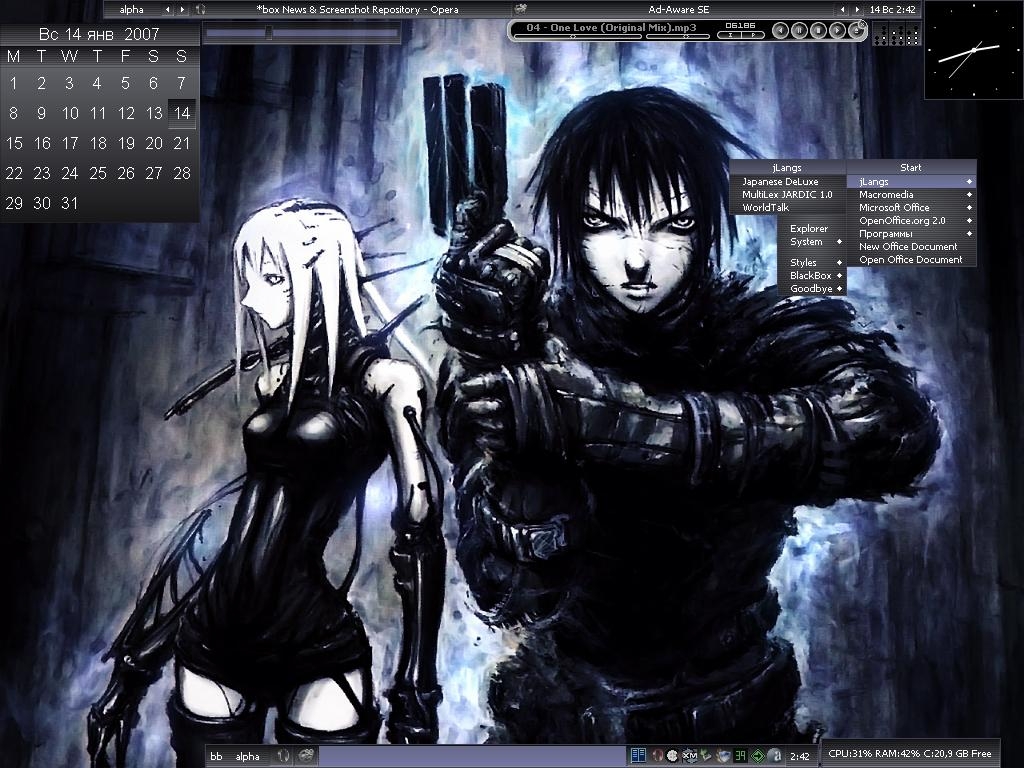The height and width of the screenshot is (768, 1024).
Task: Skip to next track in player
Action: 837,30
